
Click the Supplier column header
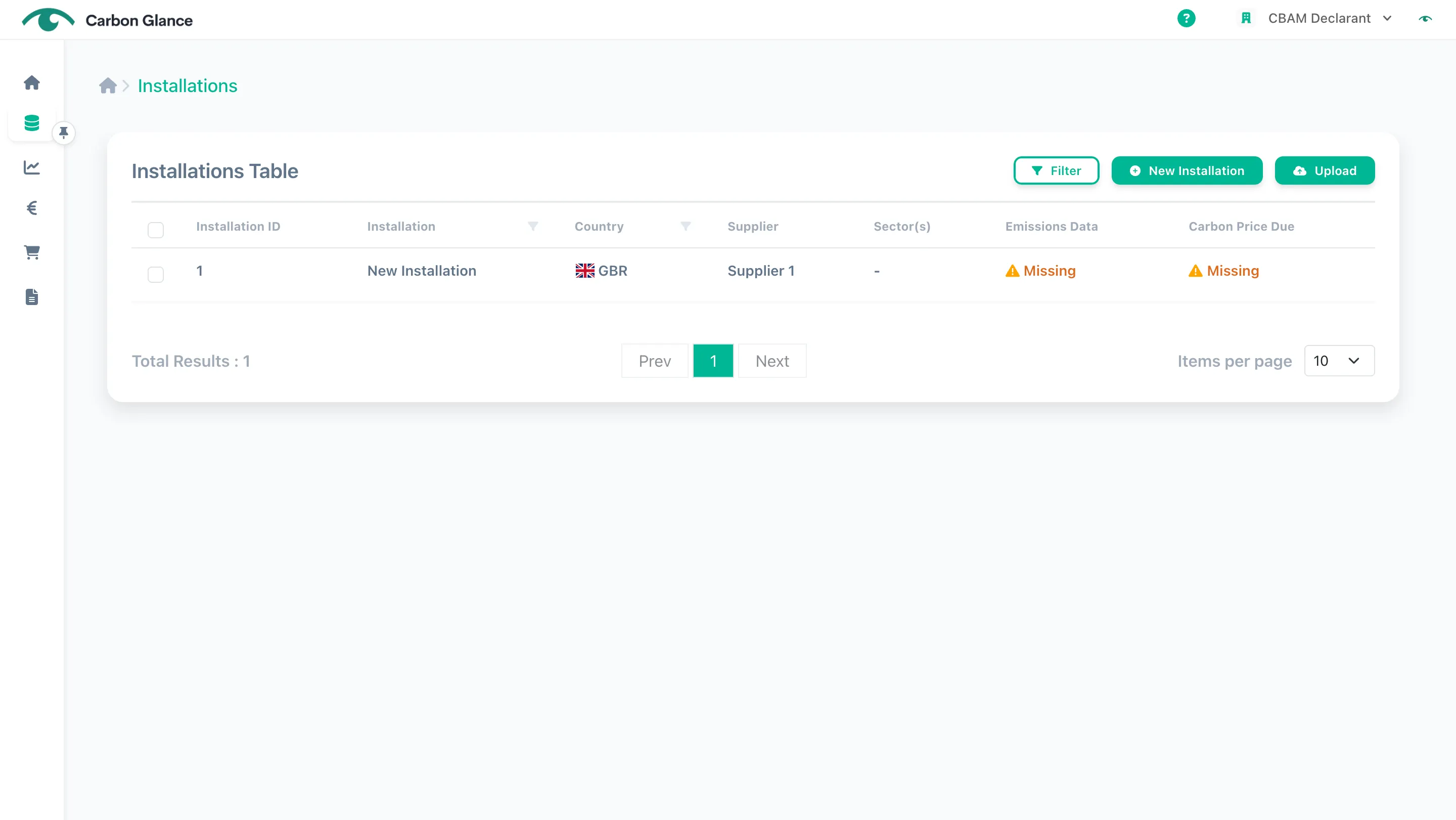(x=752, y=226)
